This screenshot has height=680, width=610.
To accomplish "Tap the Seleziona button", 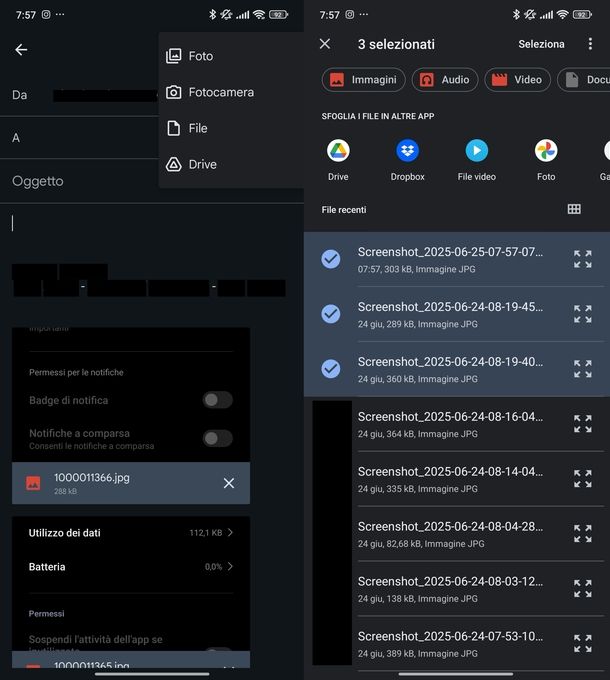I will coord(541,44).
